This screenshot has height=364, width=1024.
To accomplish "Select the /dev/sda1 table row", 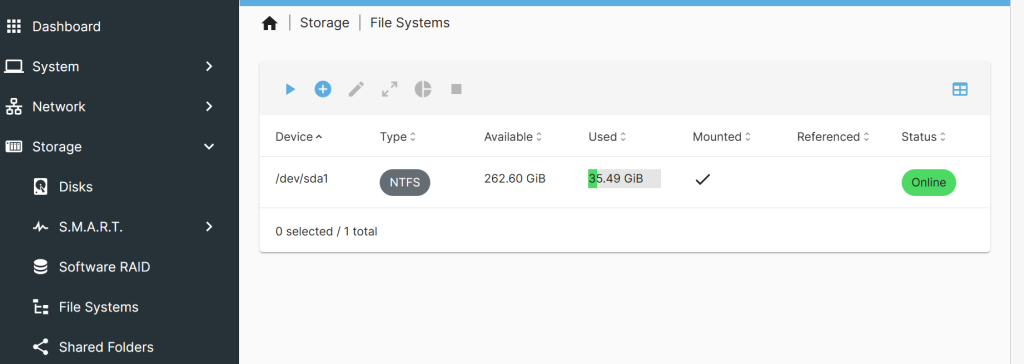I will click(624, 182).
